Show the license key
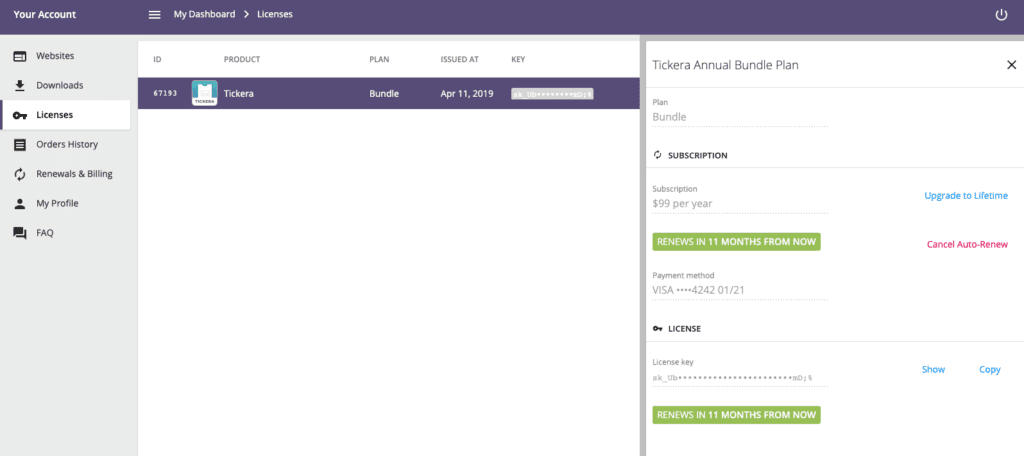The height and width of the screenshot is (456, 1024). pos(933,369)
